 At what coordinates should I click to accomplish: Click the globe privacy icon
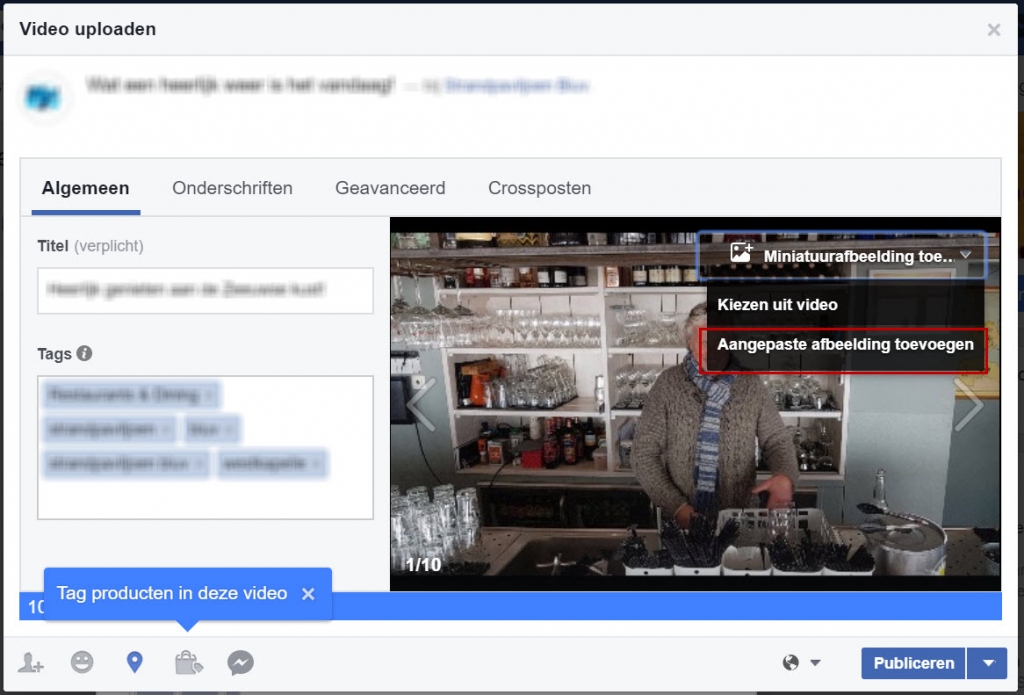point(792,662)
